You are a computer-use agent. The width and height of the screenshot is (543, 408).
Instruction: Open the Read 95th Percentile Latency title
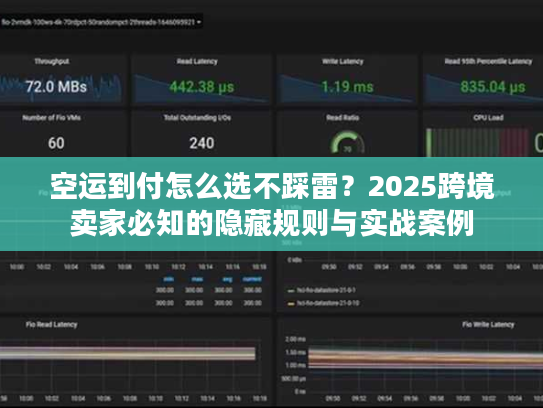[x=488, y=61]
